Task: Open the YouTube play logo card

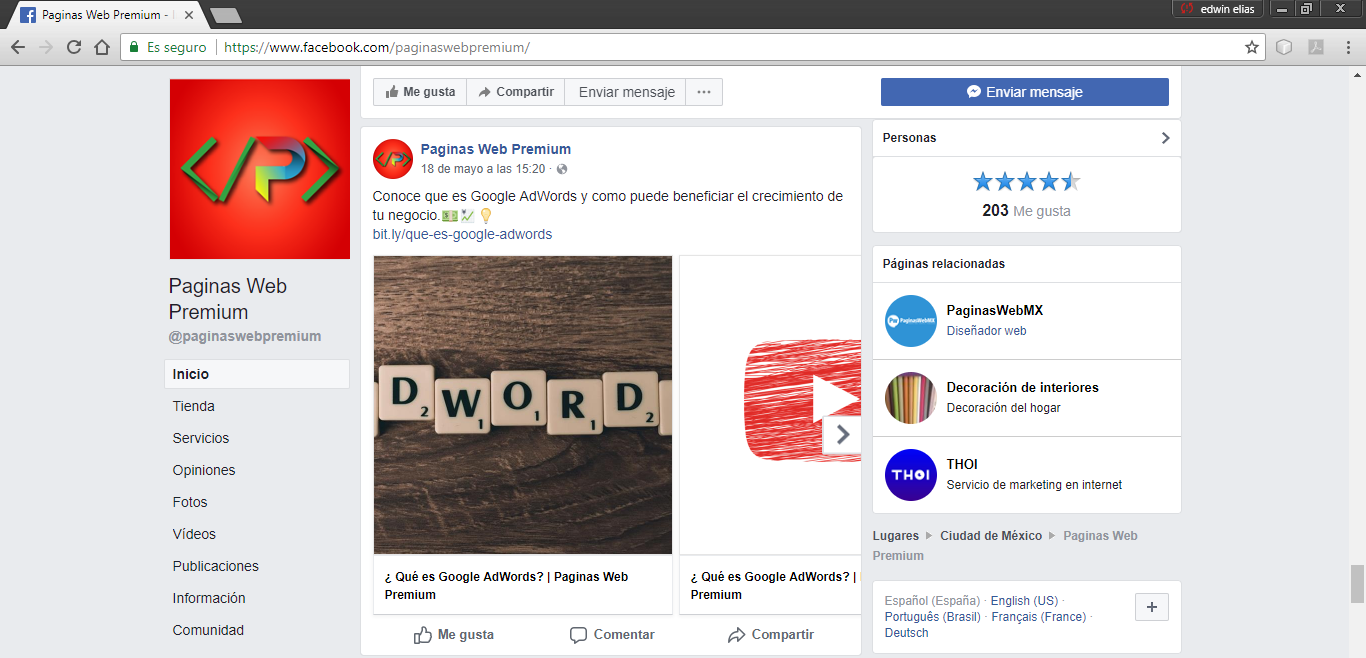Action: point(770,405)
